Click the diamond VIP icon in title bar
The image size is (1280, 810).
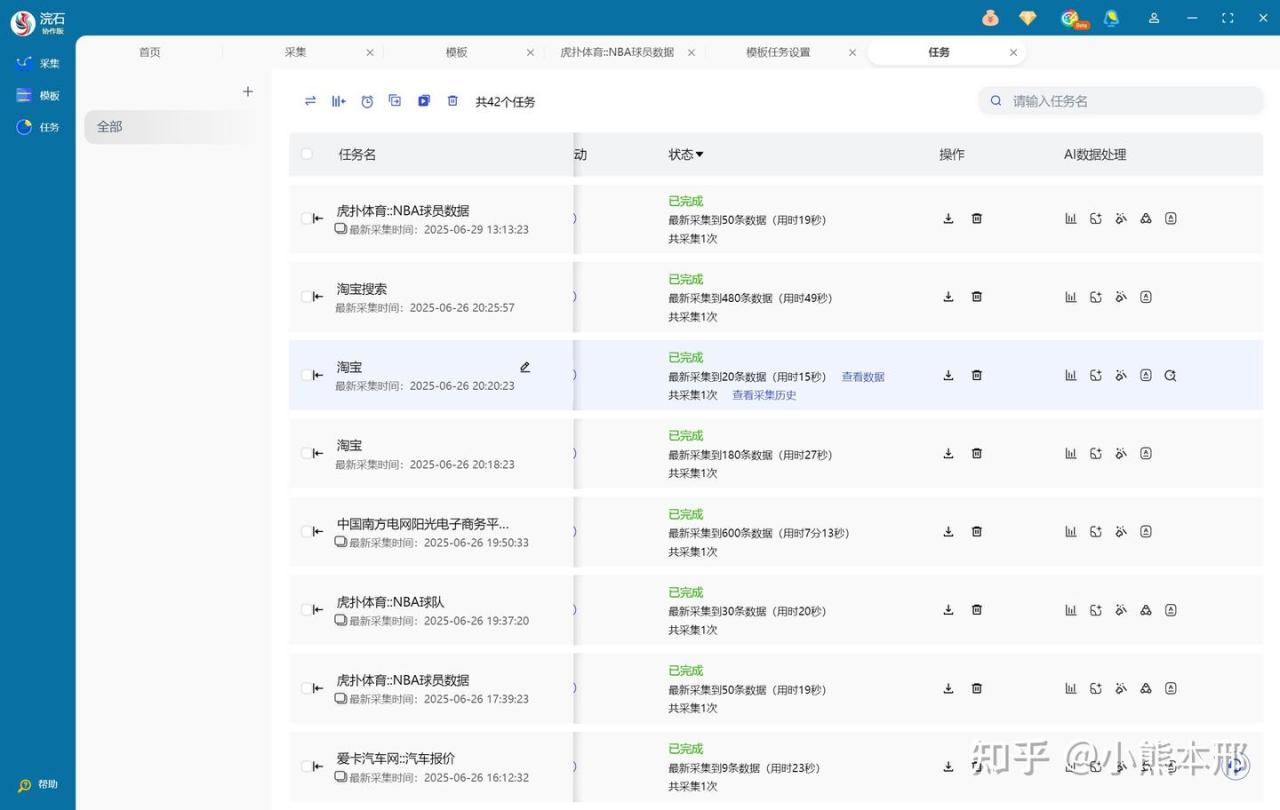(x=1028, y=18)
